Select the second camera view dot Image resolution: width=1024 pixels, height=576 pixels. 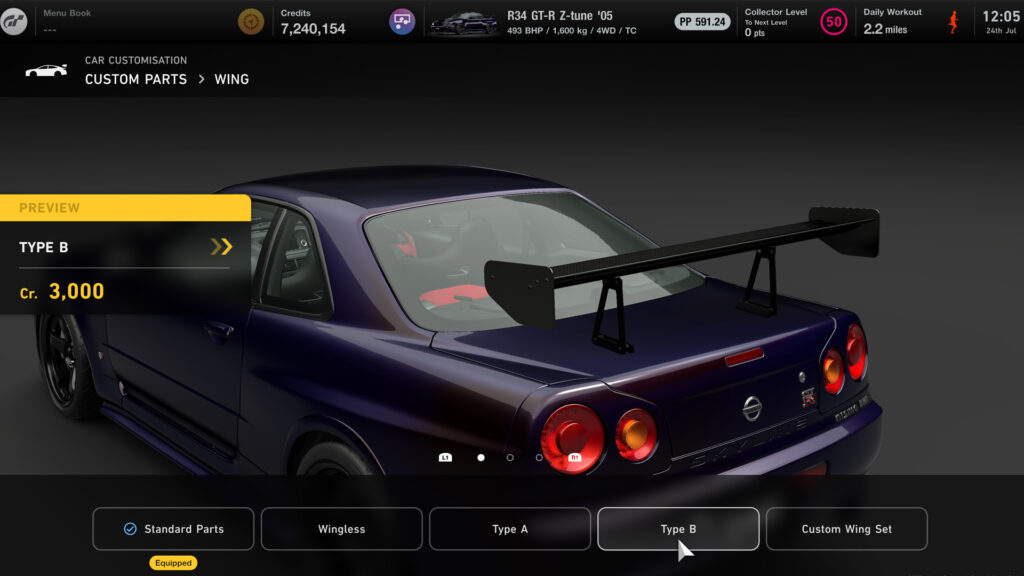[x=510, y=458]
